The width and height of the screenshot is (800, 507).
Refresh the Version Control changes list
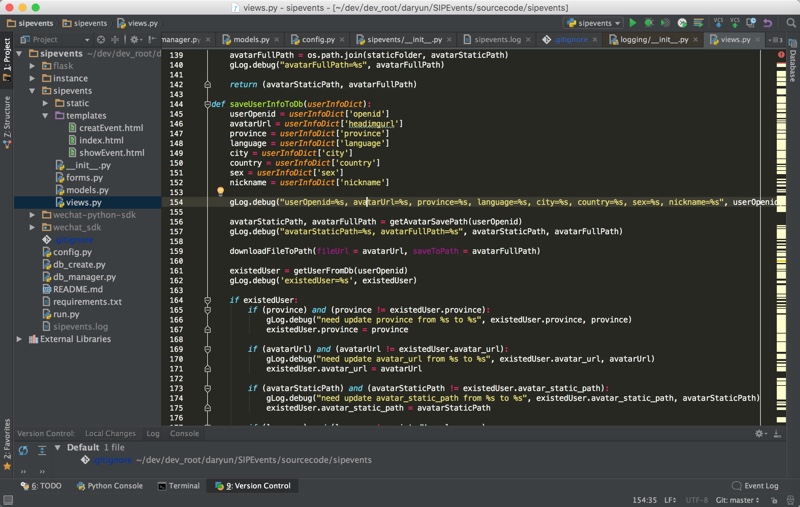[23, 450]
